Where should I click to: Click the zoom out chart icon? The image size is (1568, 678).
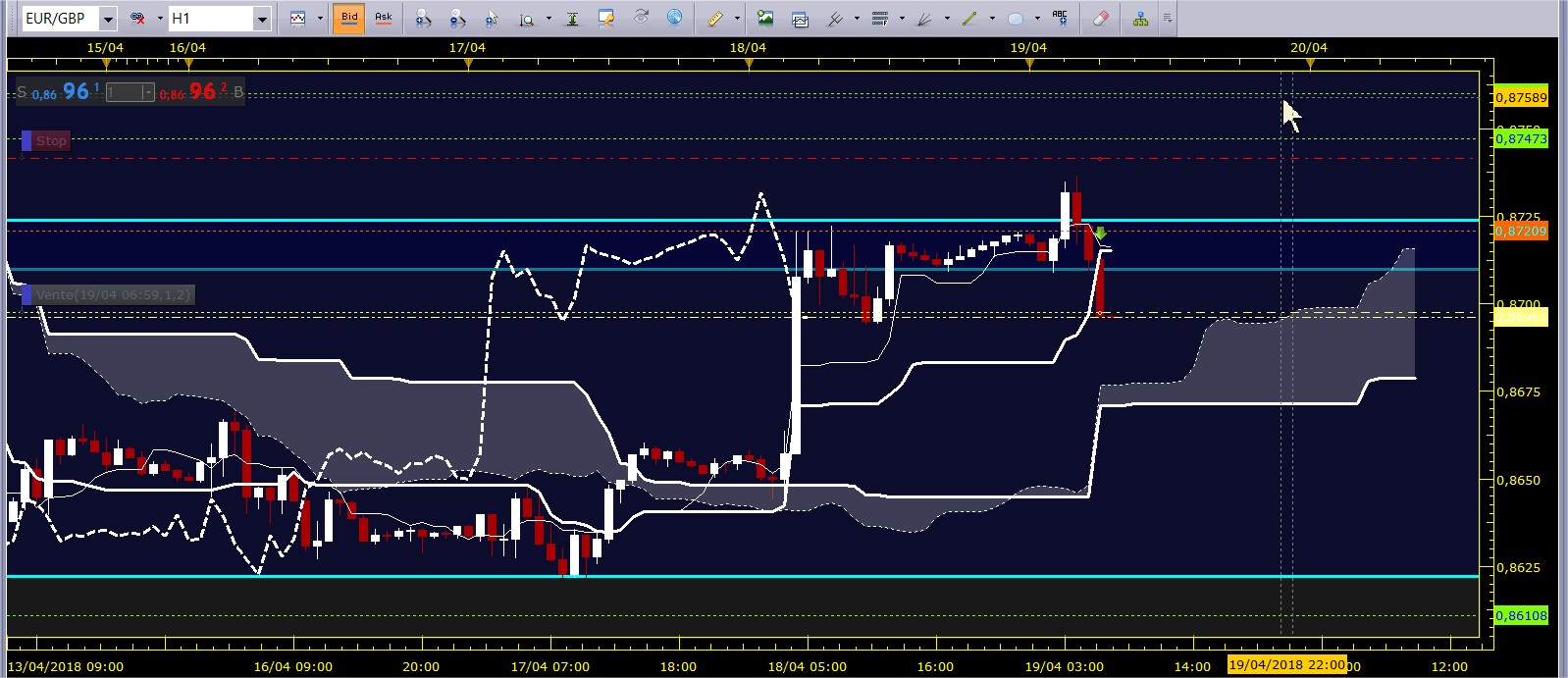(x=457, y=18)
